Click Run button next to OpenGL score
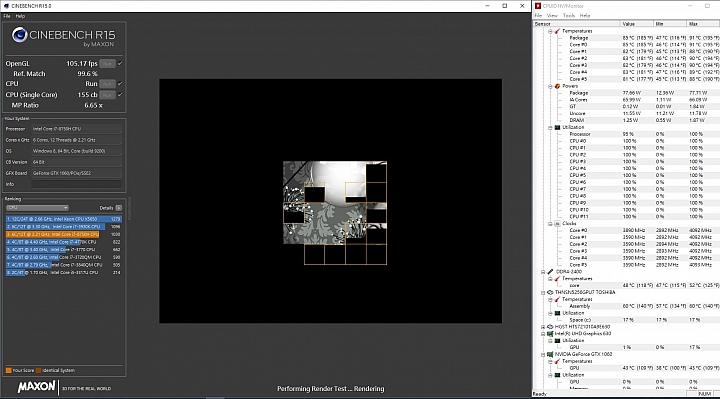Image resolution: width=720 pixels, height=399 pixels. 107,64
